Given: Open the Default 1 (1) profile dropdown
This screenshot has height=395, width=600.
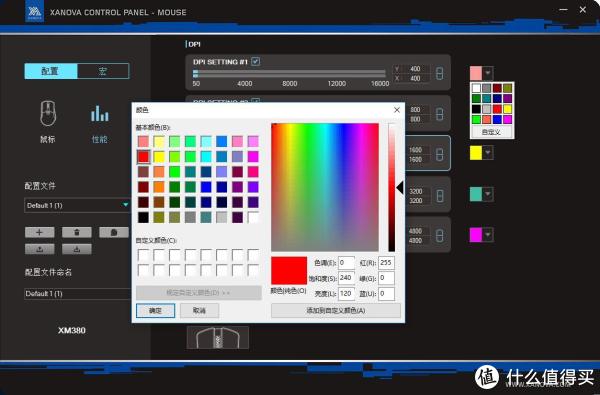Looking at the screenshot, I should [77, 205].
